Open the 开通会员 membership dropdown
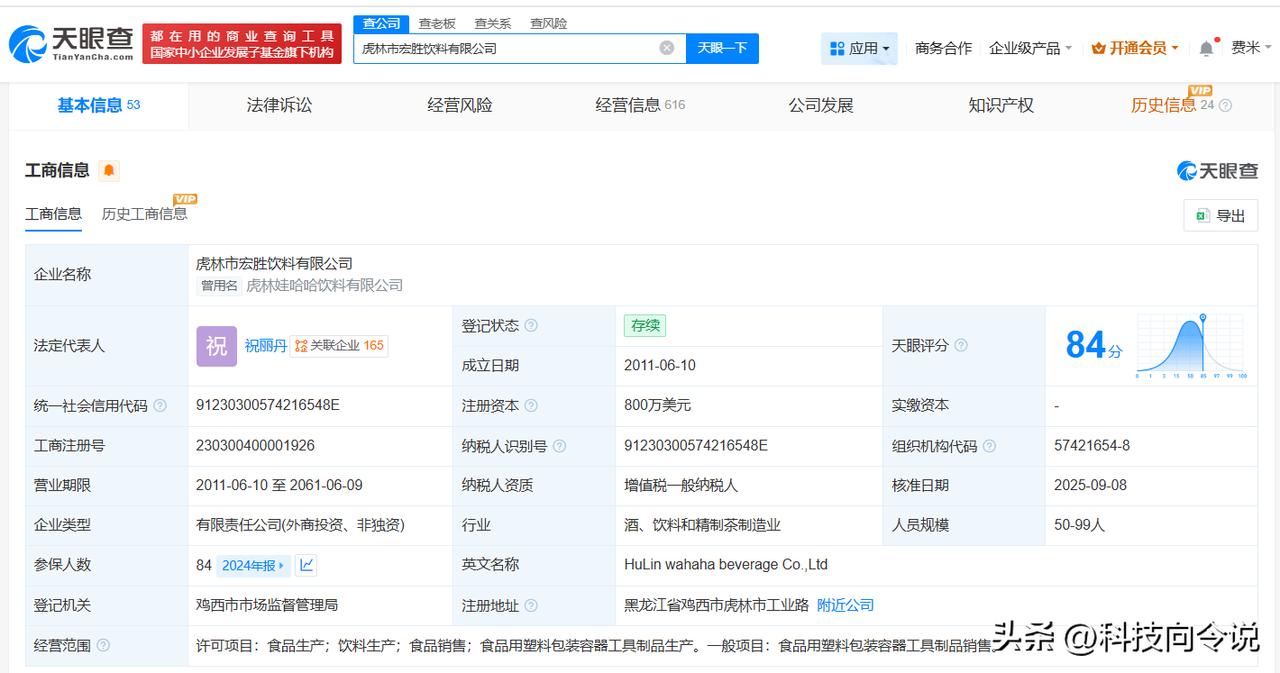Image resolution: width=1280 pixels, height=673 pixels. tap(1135, 48)
